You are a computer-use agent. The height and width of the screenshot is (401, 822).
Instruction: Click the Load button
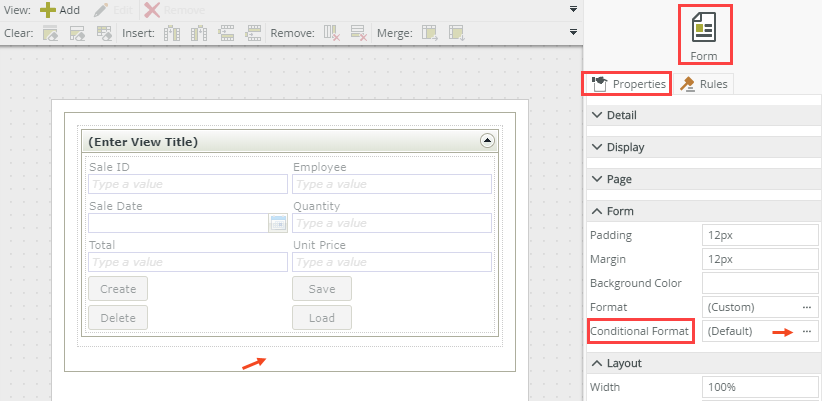(322, 318)
